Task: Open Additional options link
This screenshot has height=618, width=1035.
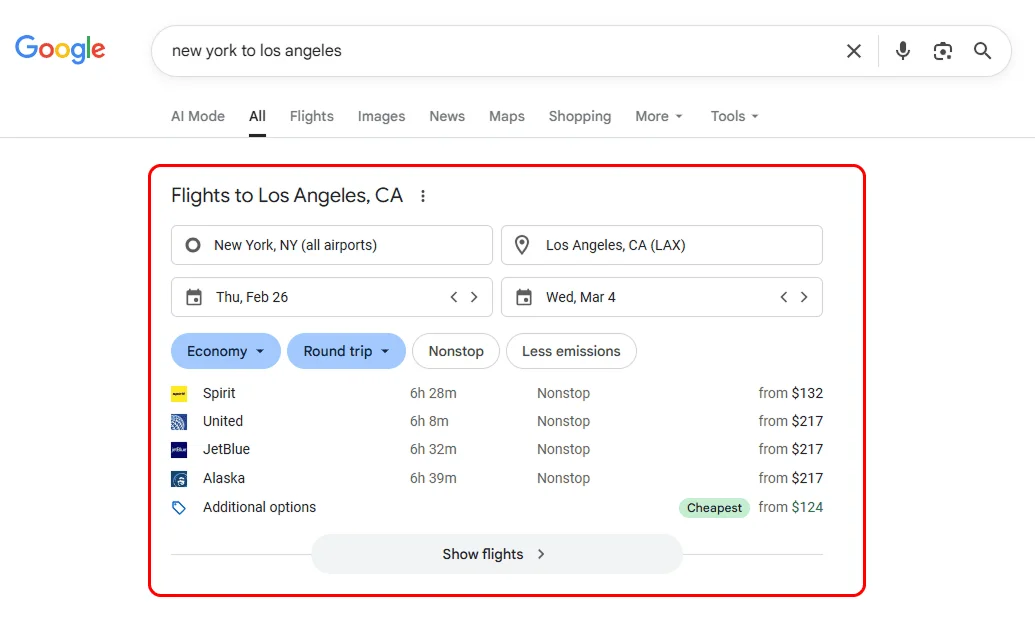Action: 259,507
